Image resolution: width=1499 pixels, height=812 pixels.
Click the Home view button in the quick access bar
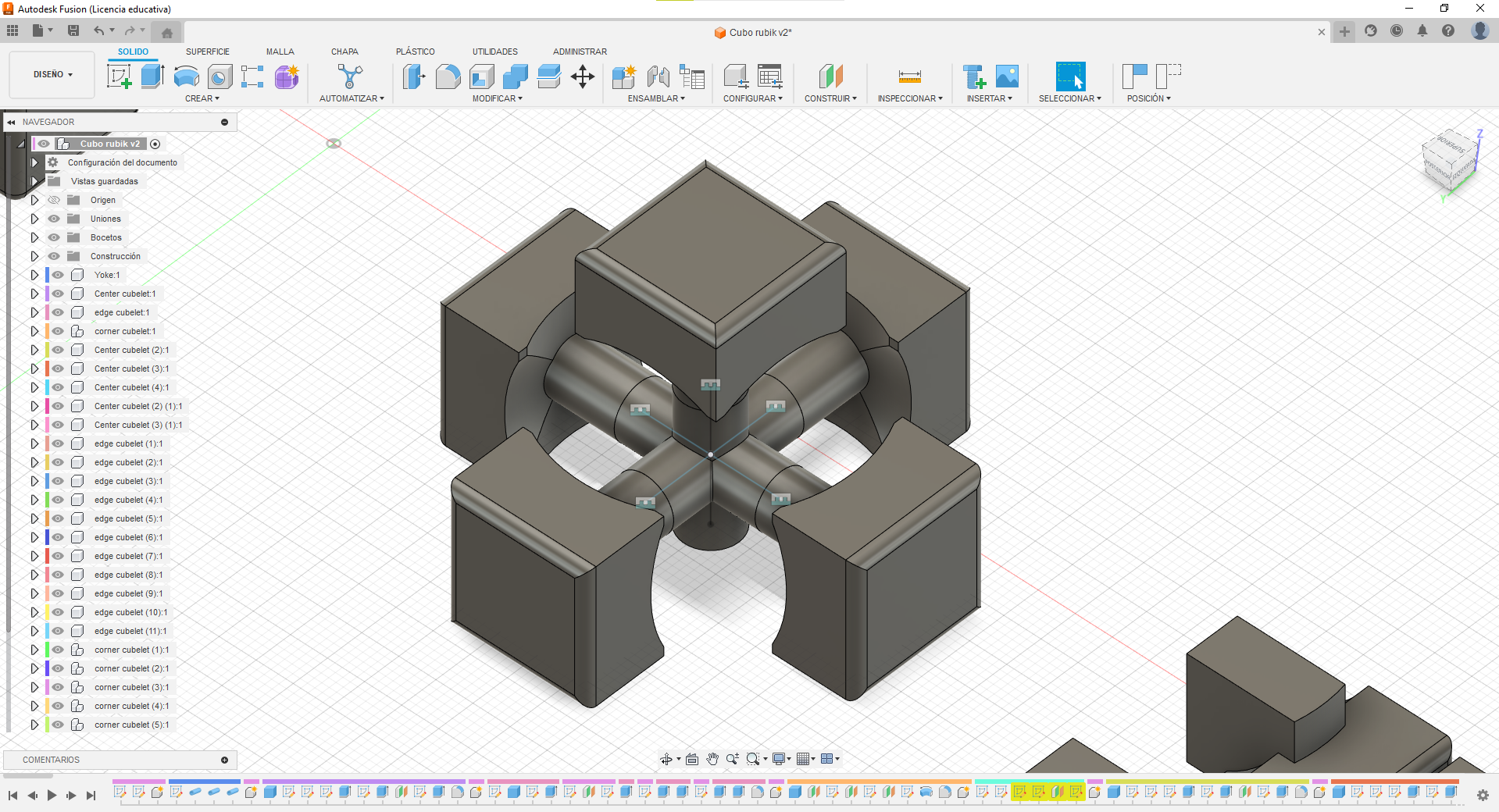pyautogui.click(x=166, y=32)
